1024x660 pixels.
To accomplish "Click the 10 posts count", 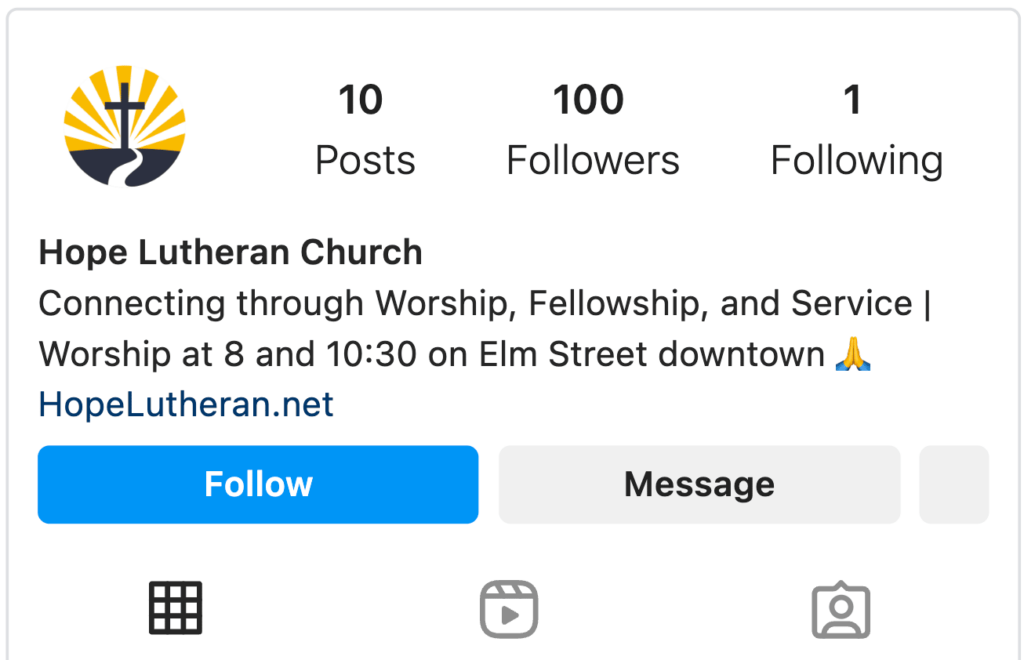I will (360, 100).
